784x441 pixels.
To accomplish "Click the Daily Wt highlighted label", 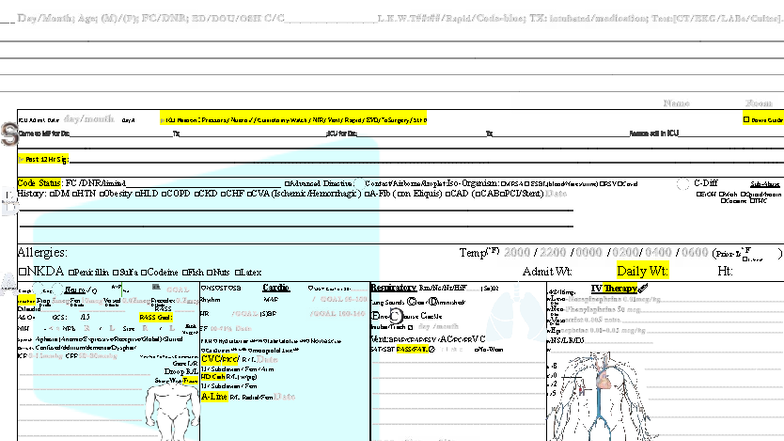I will pos(642,271).
